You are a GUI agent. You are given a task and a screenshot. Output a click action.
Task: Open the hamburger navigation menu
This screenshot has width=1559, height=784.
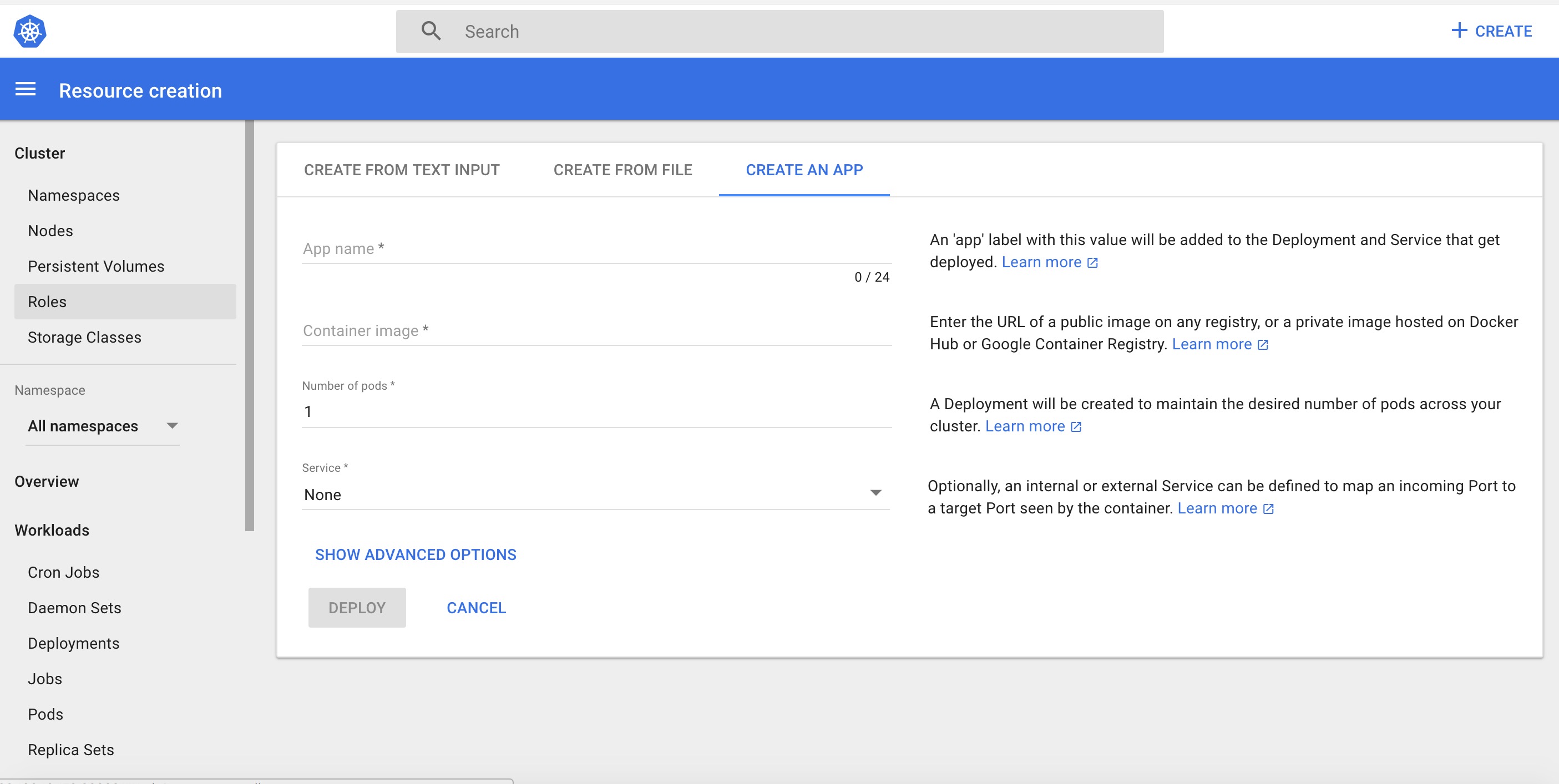[x=26, y=90]
